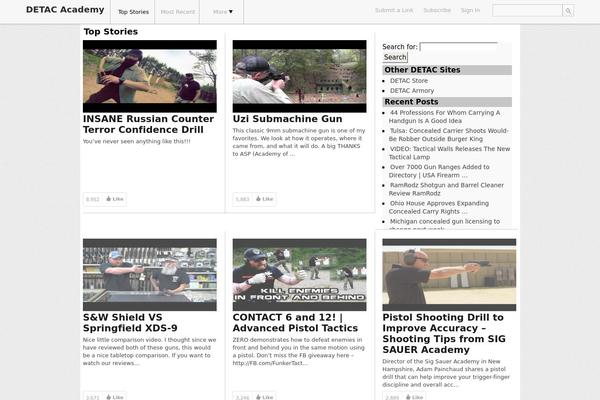Screen dimensions: 600x400
Task: Like the Uzi Submachine Gun story
Action: pyautogui.click(x=264, y=199)
